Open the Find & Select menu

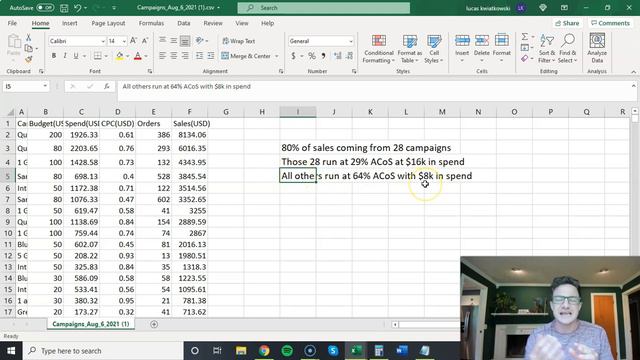click(x=568, y=49)
